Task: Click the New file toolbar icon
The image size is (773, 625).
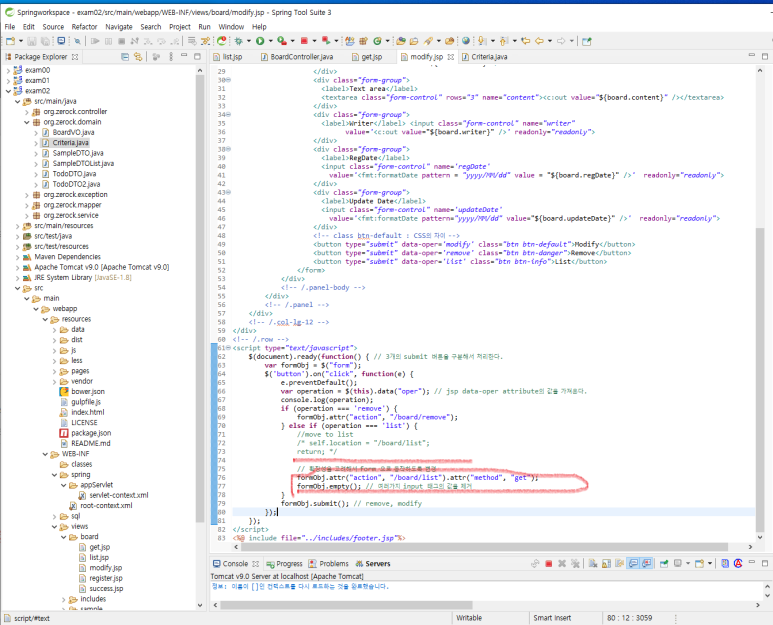Action: 10,41
